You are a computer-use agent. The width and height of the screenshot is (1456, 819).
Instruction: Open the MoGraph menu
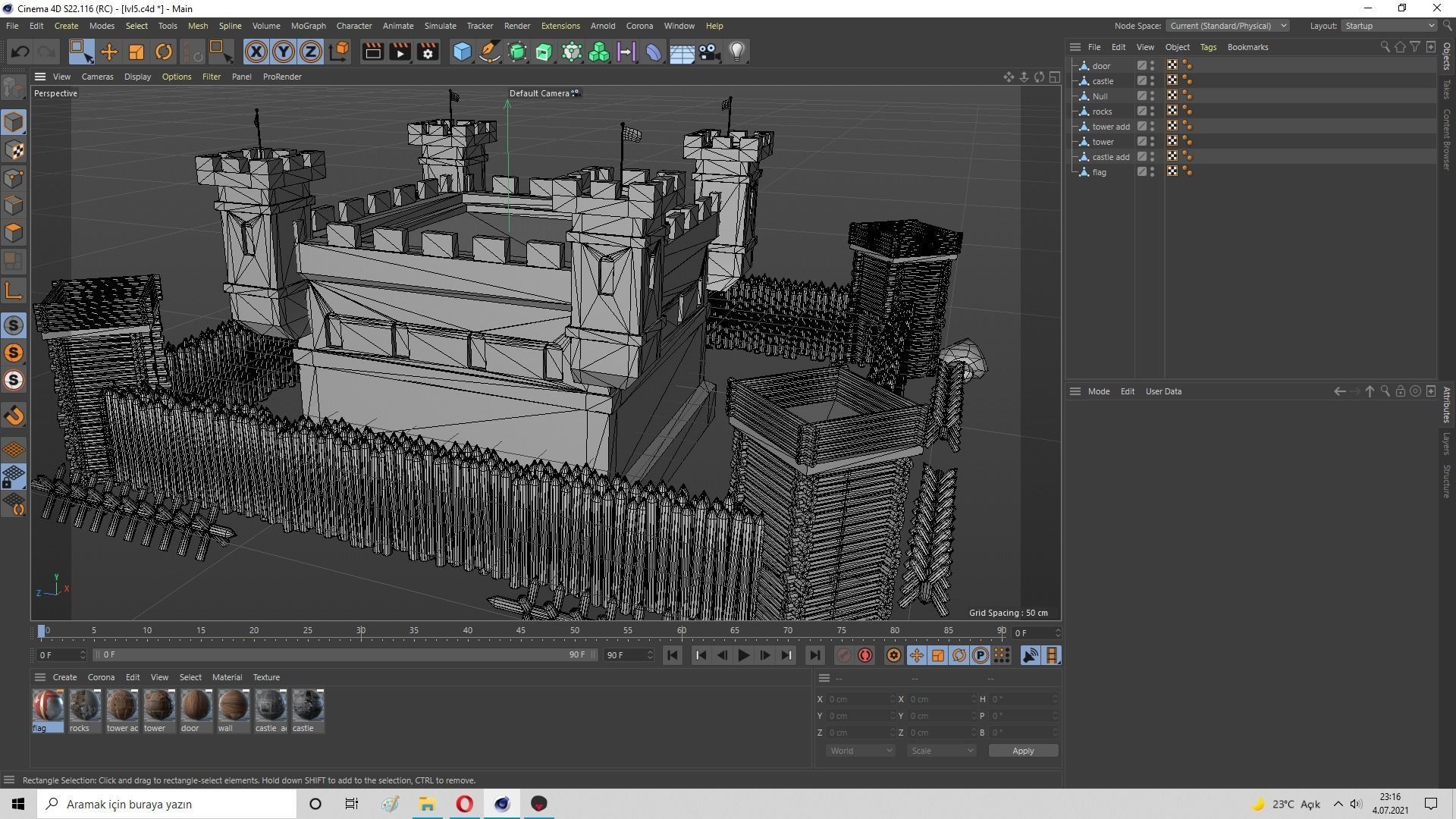coord(308,26)
